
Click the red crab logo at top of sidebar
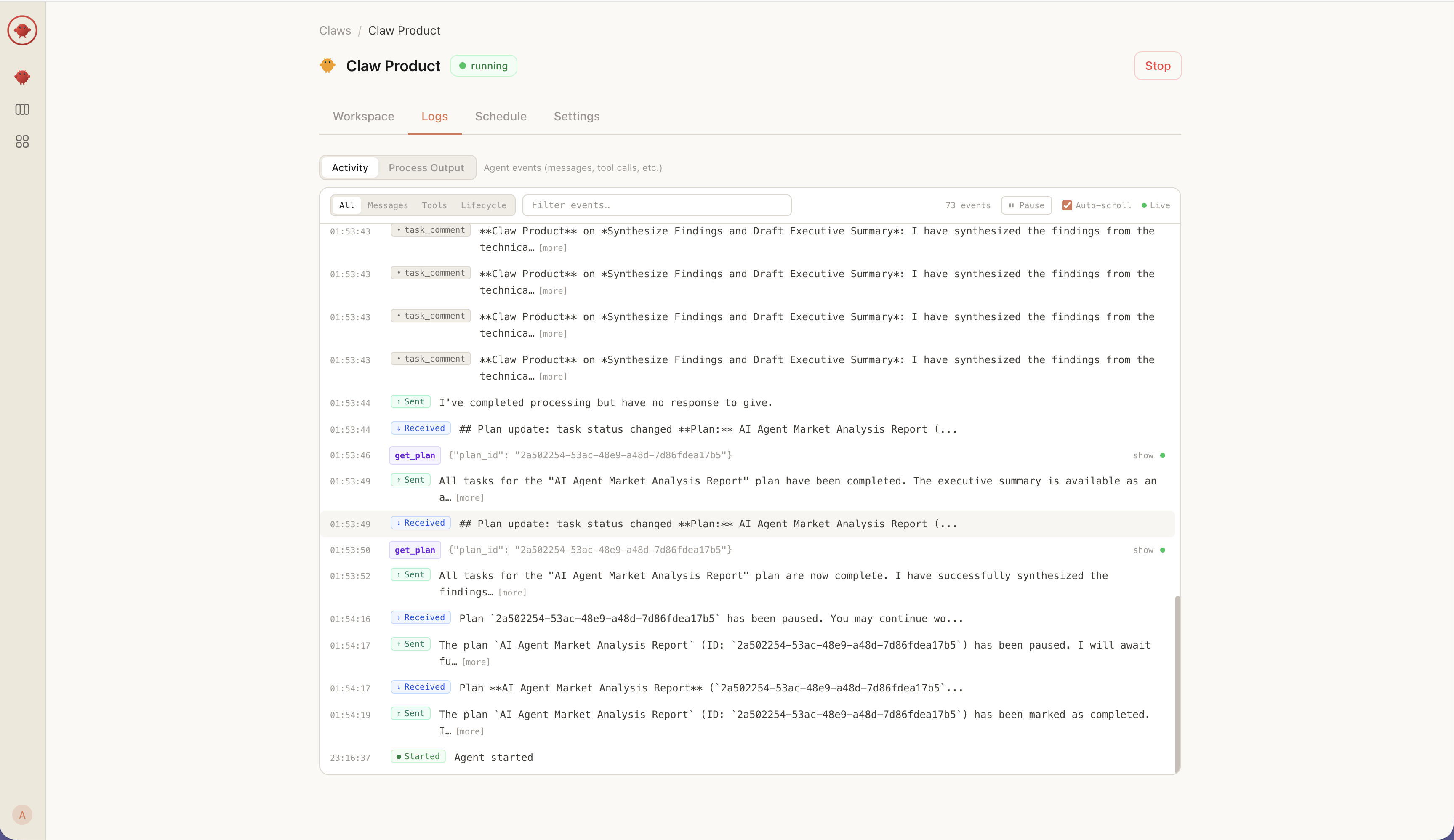[x=22, y=30]
